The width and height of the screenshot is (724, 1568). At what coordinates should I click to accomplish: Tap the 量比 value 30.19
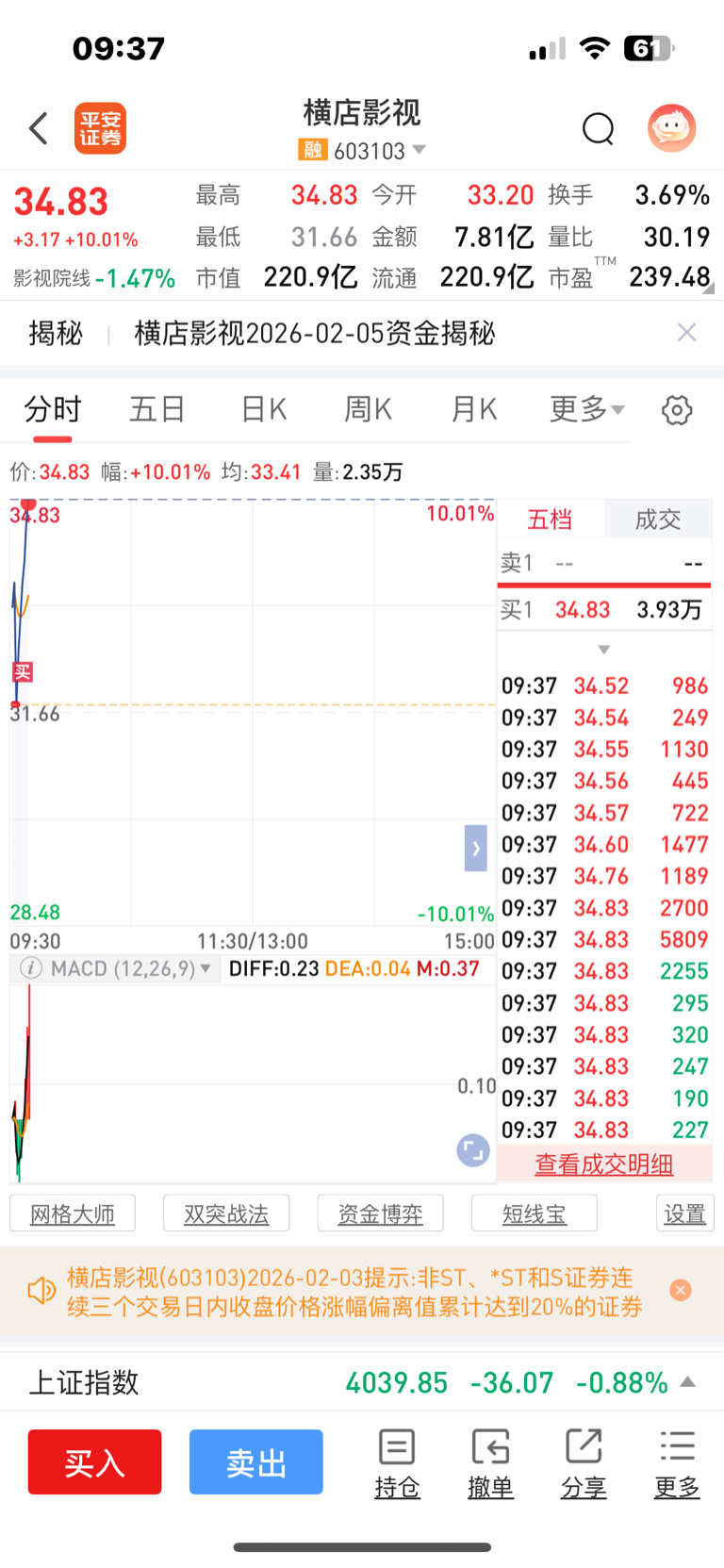click(677, 236)
